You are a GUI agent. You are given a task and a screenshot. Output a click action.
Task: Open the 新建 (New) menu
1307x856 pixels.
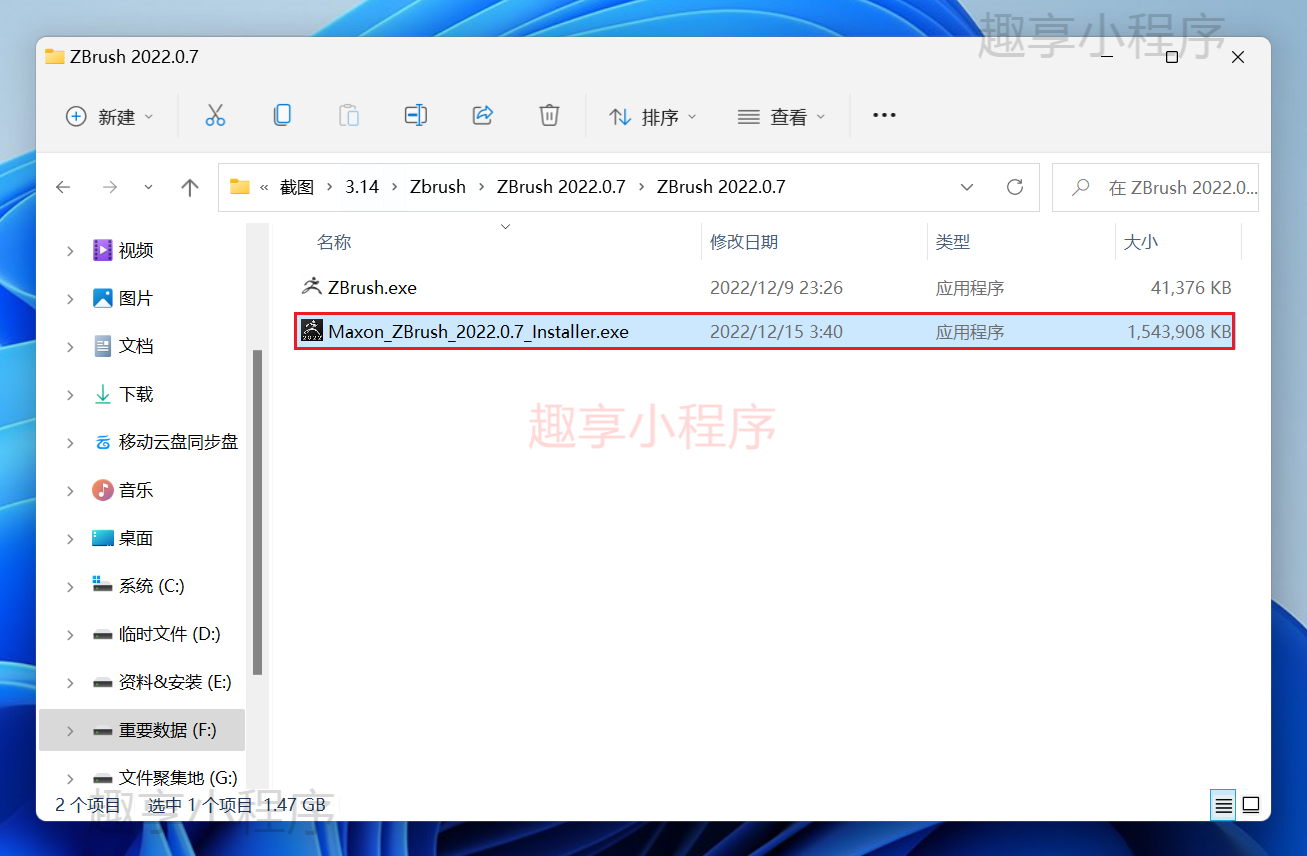110,117
